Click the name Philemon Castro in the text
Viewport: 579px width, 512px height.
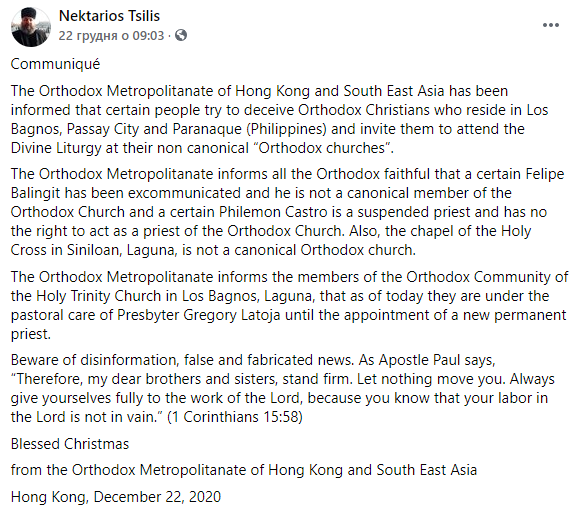(273, 212)
